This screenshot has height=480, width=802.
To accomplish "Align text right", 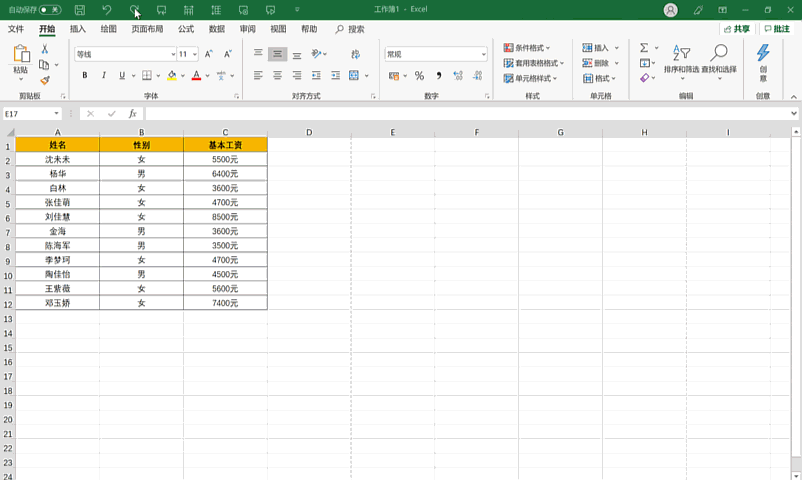I will point(297,75).
